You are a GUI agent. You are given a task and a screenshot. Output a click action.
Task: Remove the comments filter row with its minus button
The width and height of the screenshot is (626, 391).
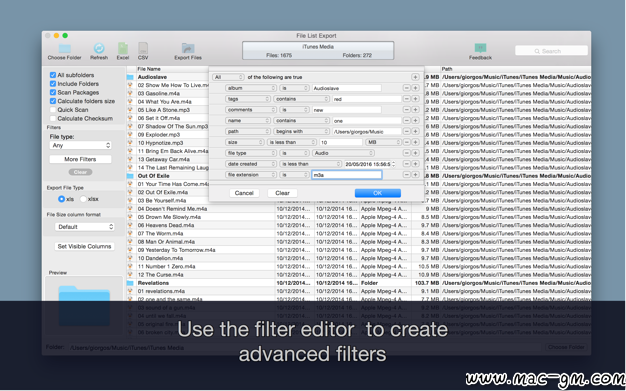coord(406,109)
